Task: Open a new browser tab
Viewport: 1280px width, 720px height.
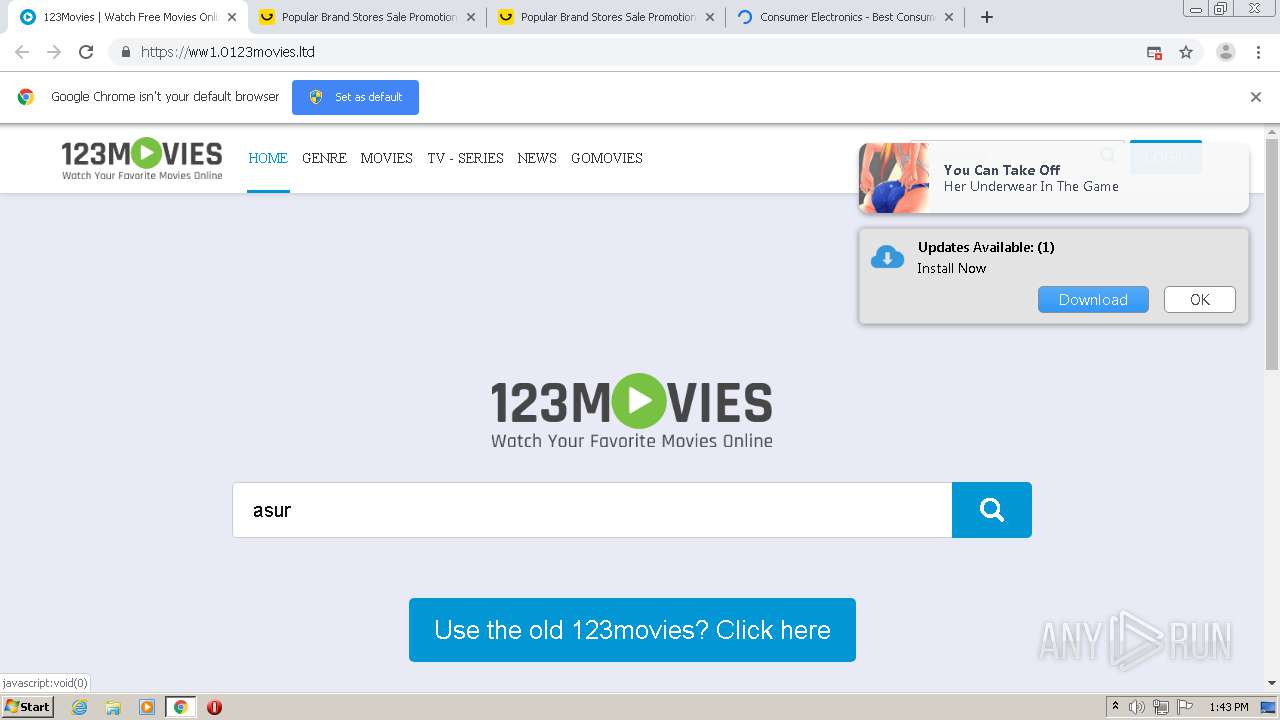Action: tap(987, 17)
